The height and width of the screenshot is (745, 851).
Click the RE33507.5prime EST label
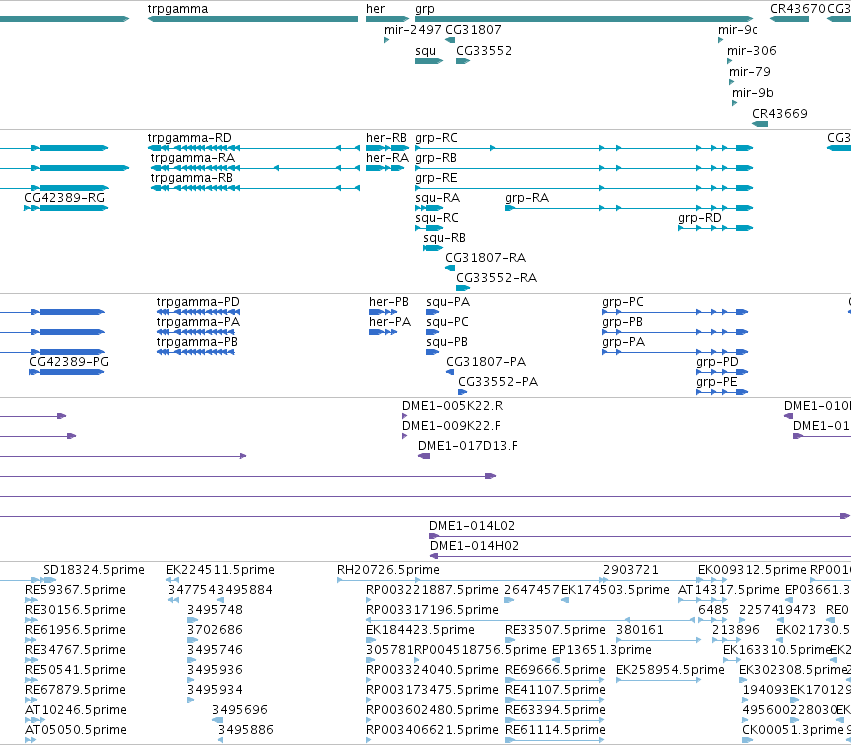coord(555,630)
